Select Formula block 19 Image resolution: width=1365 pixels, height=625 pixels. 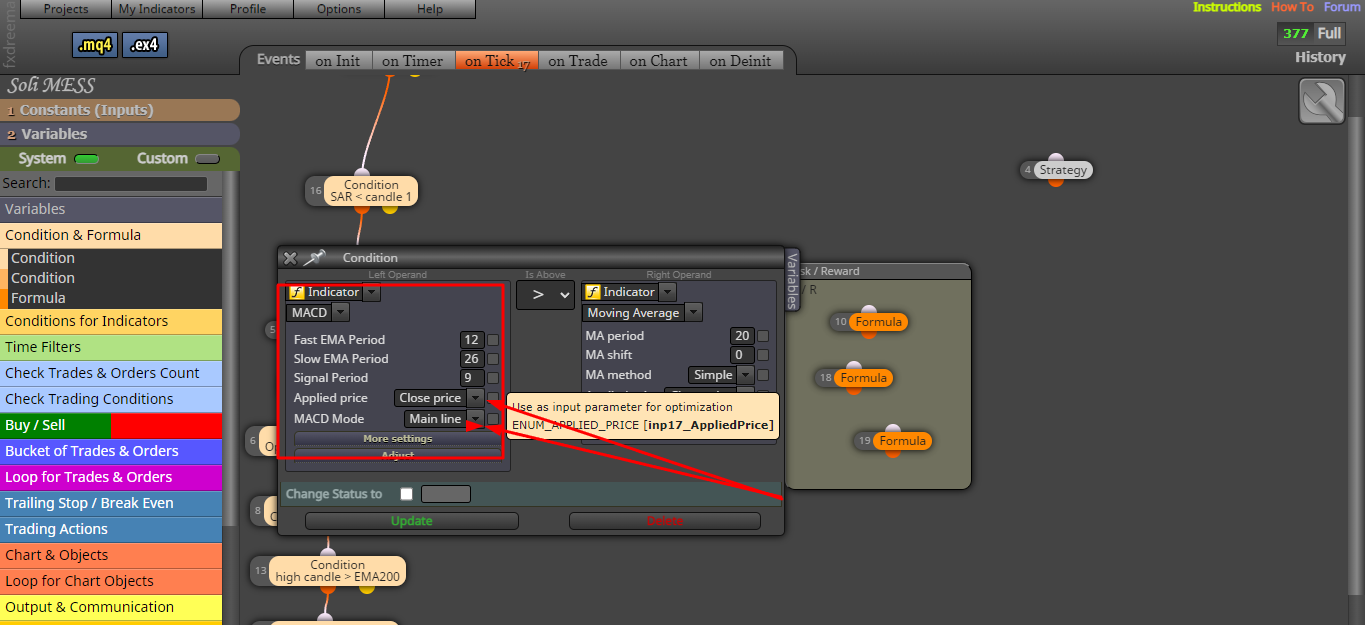pyautogui.click(x=903, y=441)
